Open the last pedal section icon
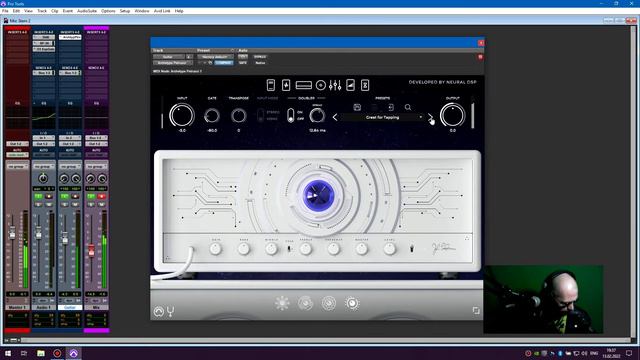This screenshot has width=640, height=360. (365, 85)
